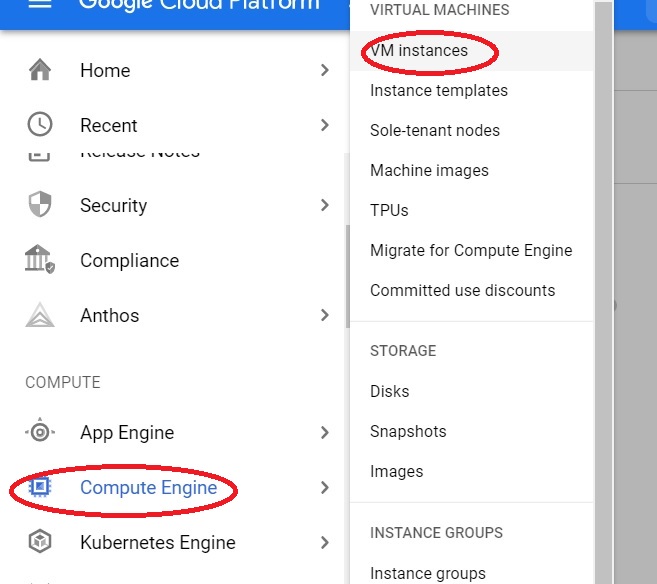Select Compute Engine in the menu
This screenshot has height=584, width=657.
(149, 488)
